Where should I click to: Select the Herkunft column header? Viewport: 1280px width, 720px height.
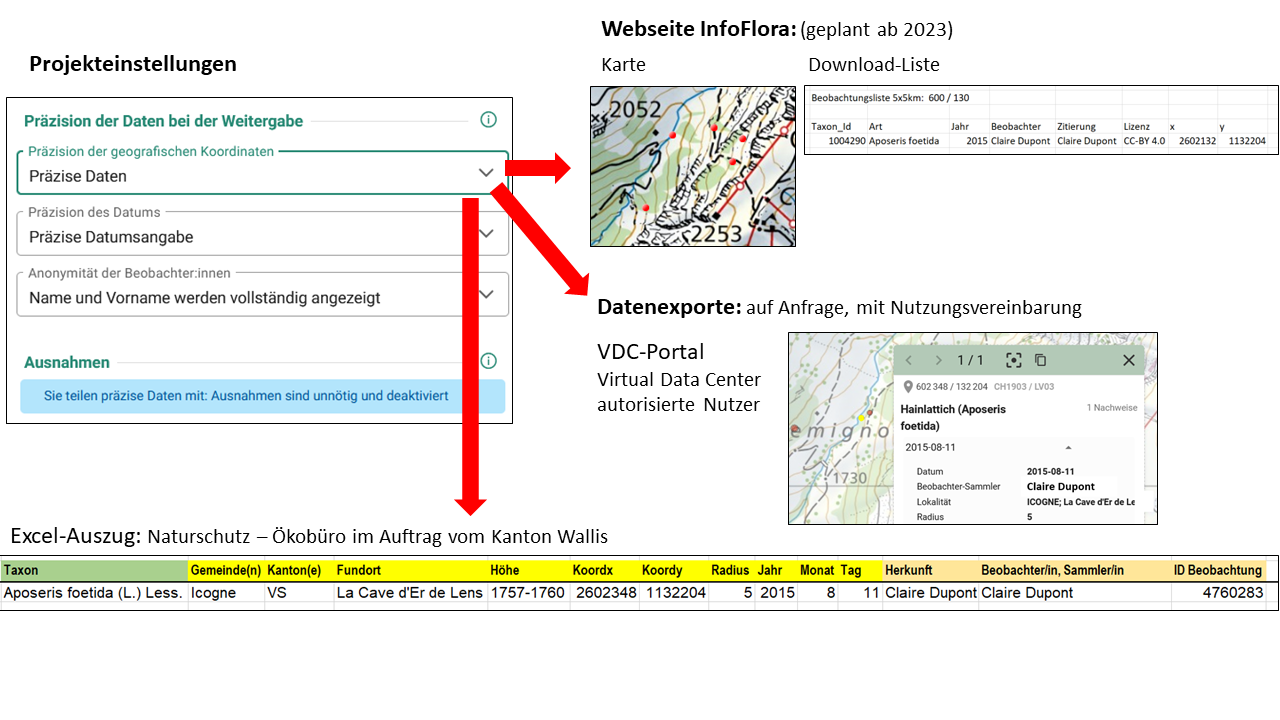click(x=930, y=570)
